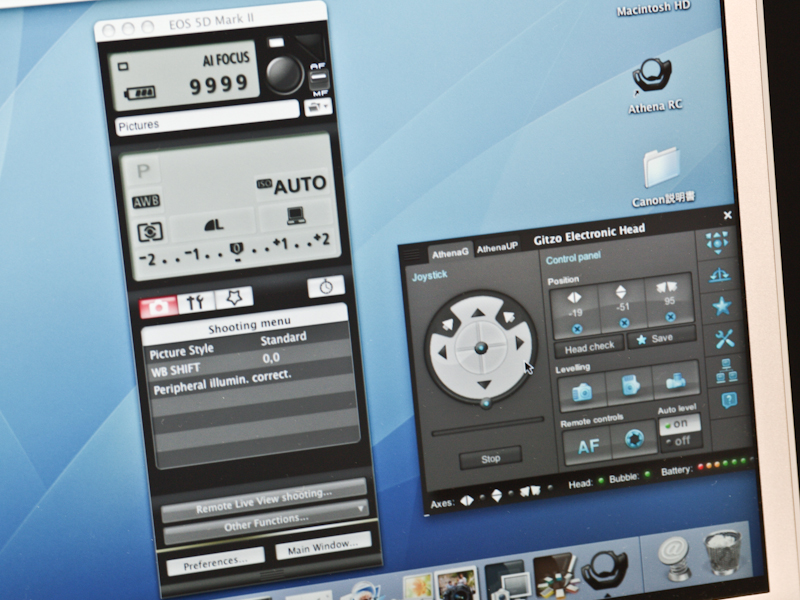Select the side-view camera levelling icon
Image resolution: width=800 pixels, height=600 pixels.
676,380
